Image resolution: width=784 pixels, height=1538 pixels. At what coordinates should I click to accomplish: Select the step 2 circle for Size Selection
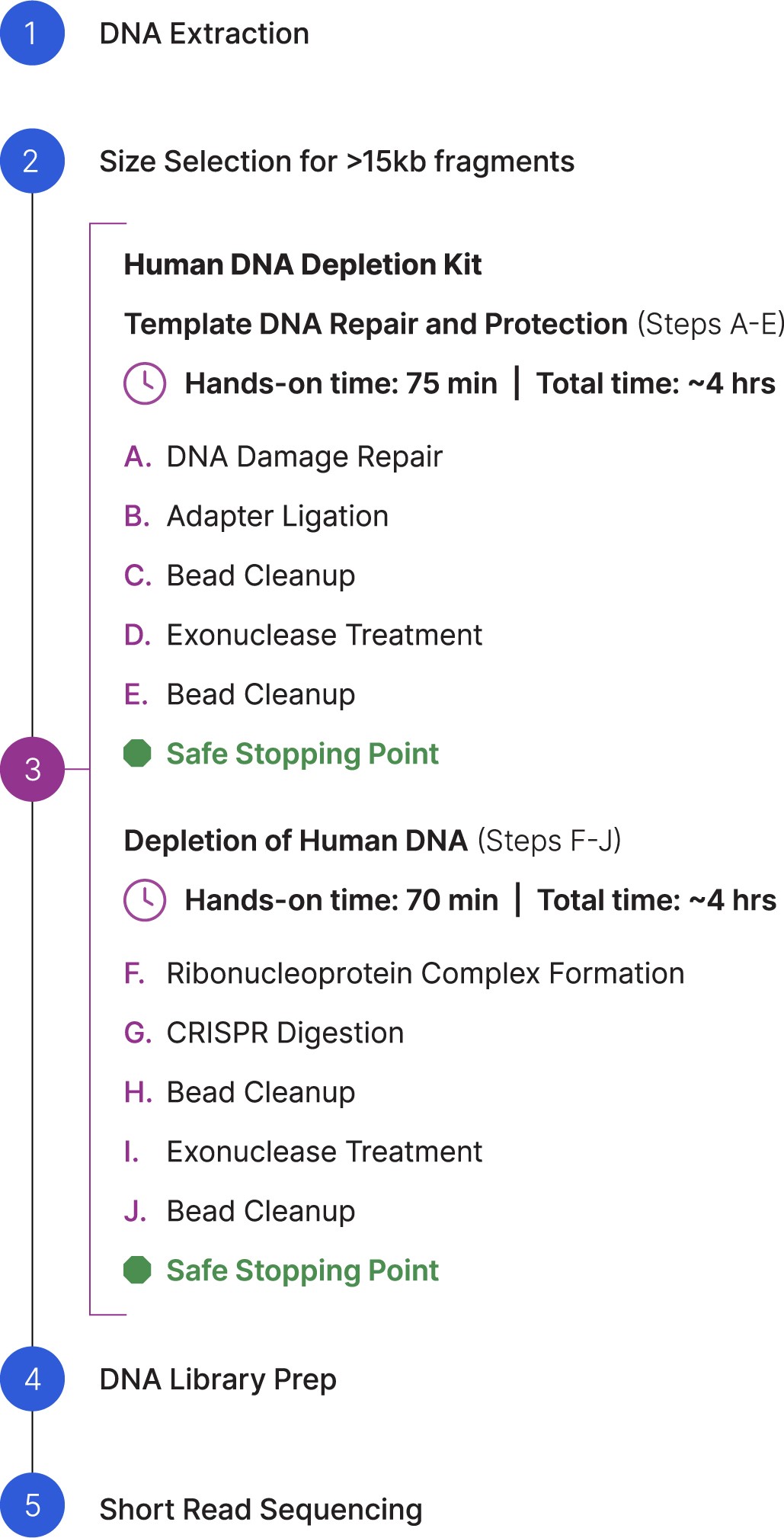(32, 161)
